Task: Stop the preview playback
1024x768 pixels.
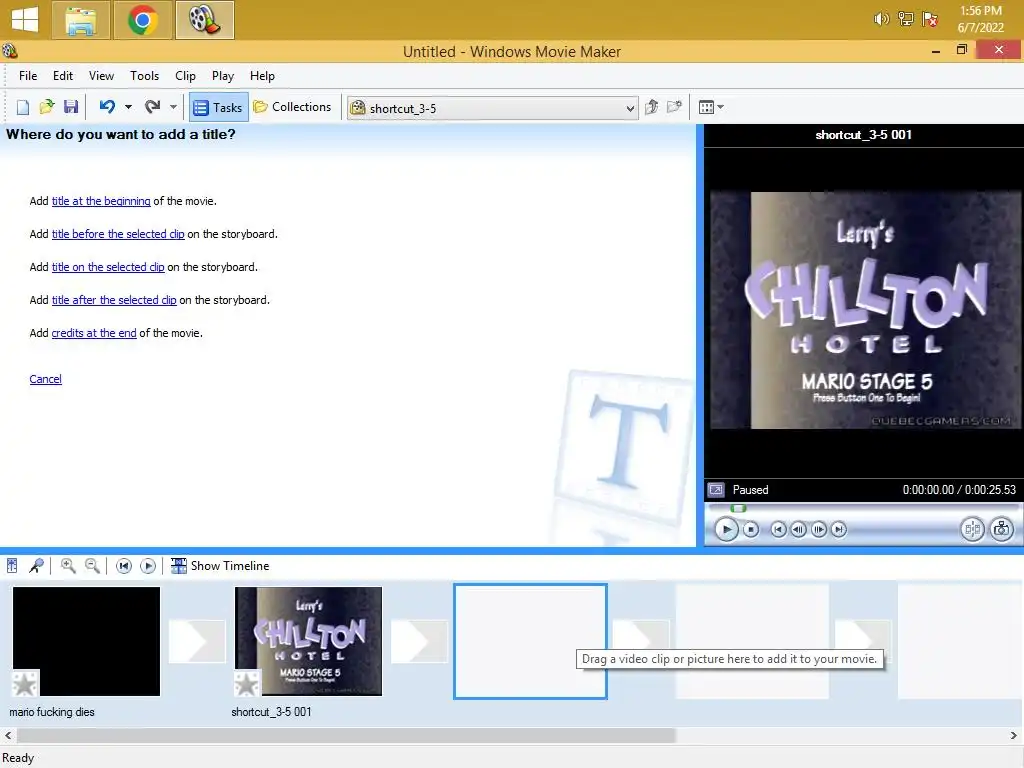Action: coord(751,529)
